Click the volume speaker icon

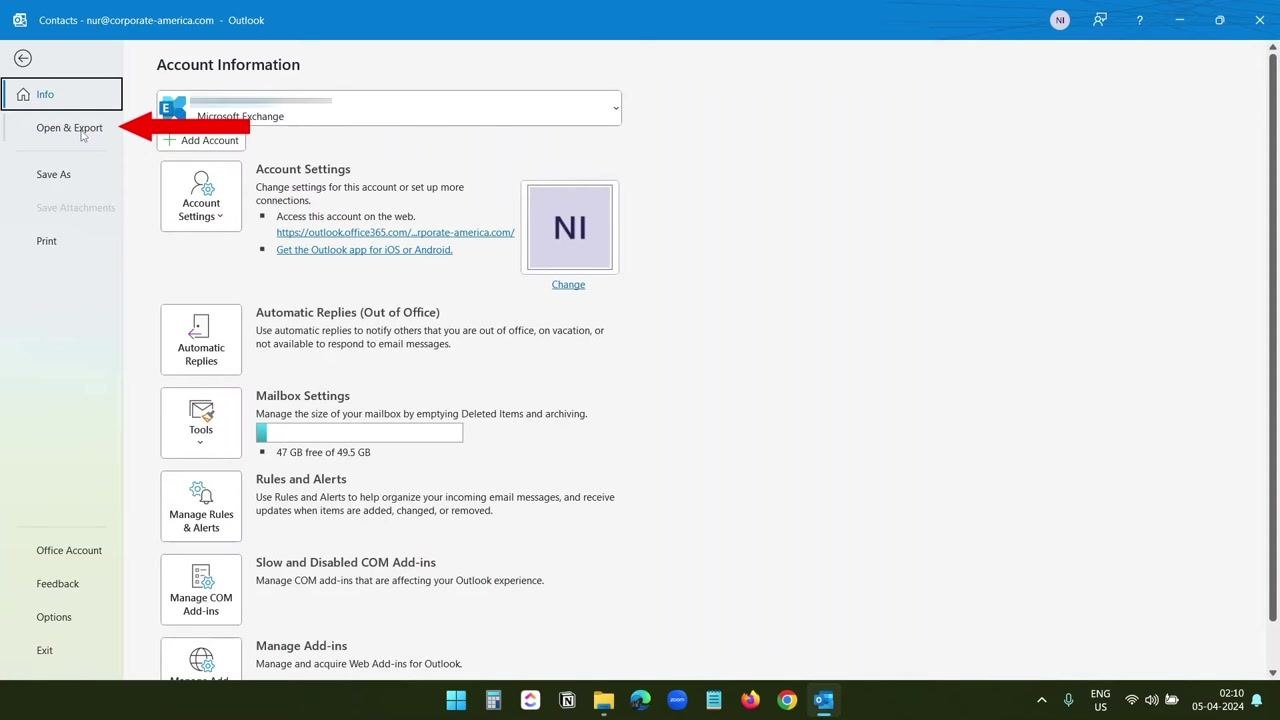(1152, 700)
